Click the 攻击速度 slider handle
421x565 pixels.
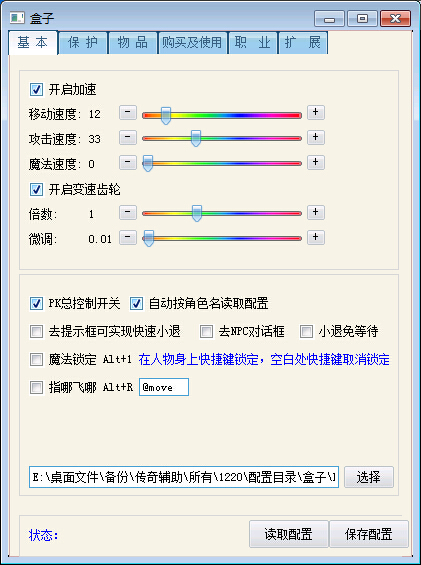coord(196,138)
